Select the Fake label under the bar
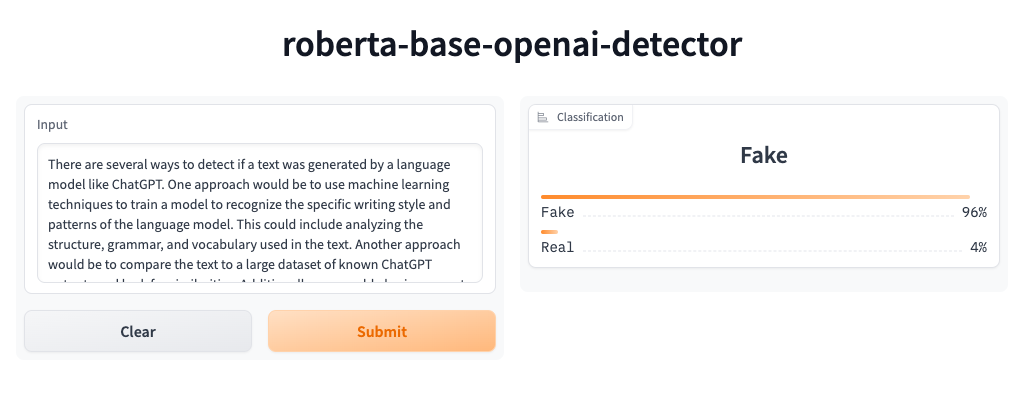 pyautogui.click(x=557, y=212)
